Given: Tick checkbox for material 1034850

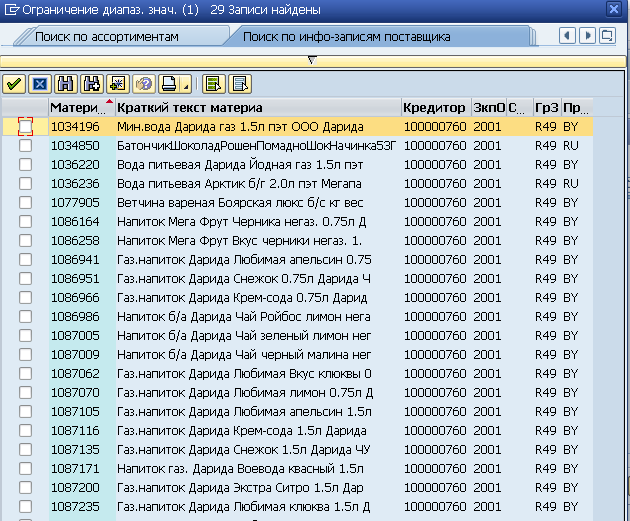Looking at the screenshot, I should pos(25,145).
